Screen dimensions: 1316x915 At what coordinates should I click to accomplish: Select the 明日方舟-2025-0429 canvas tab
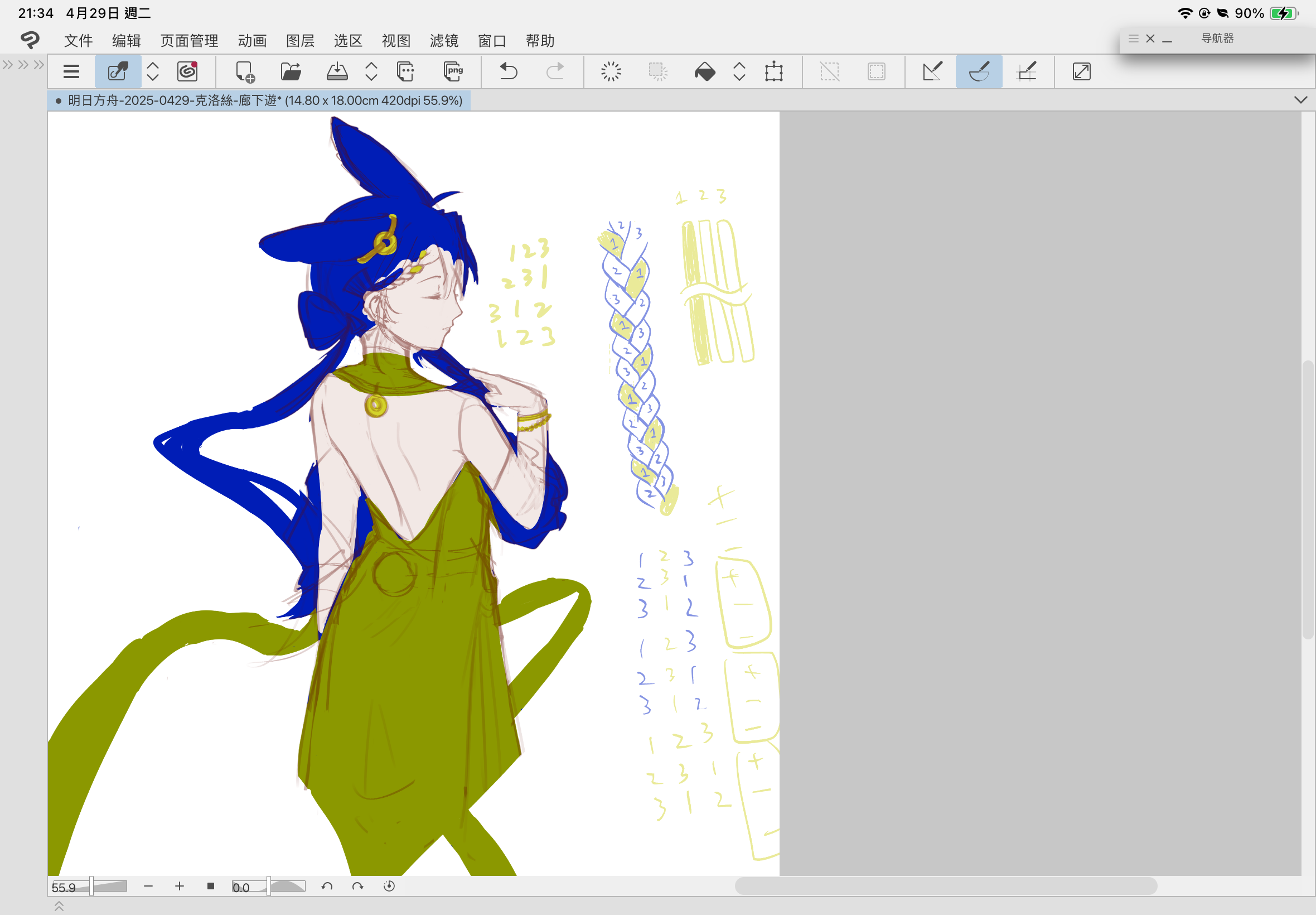point(259,100)
